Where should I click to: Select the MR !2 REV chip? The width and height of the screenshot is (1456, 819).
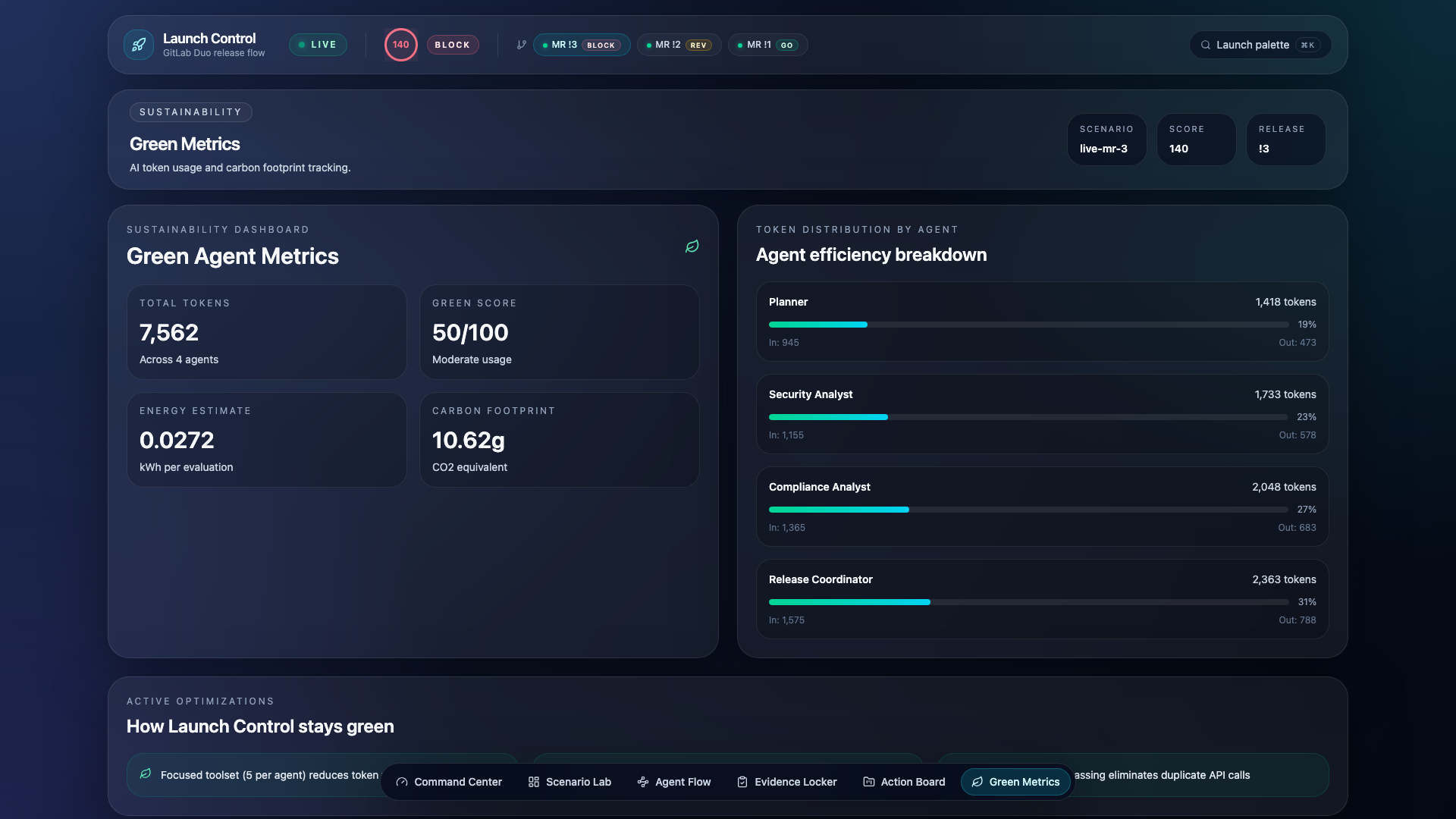click(679, 45)
